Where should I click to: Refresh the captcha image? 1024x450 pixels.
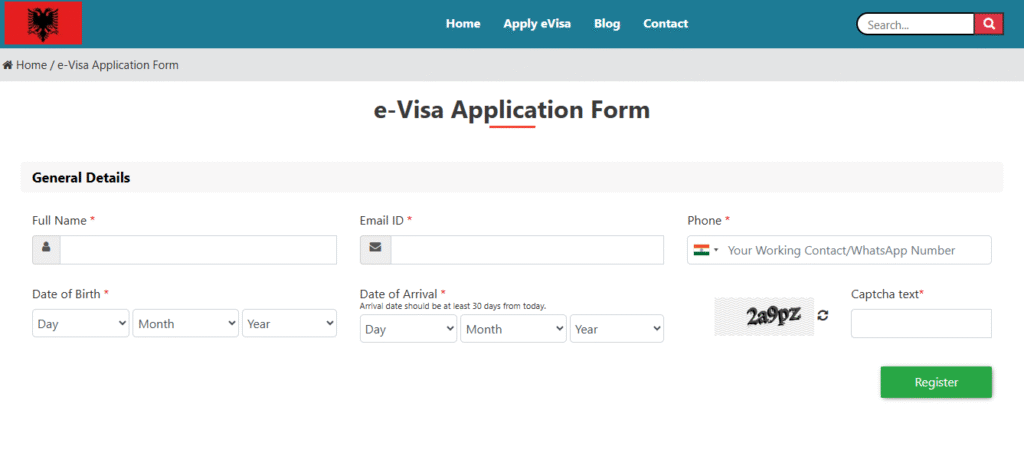click(823, 316)
